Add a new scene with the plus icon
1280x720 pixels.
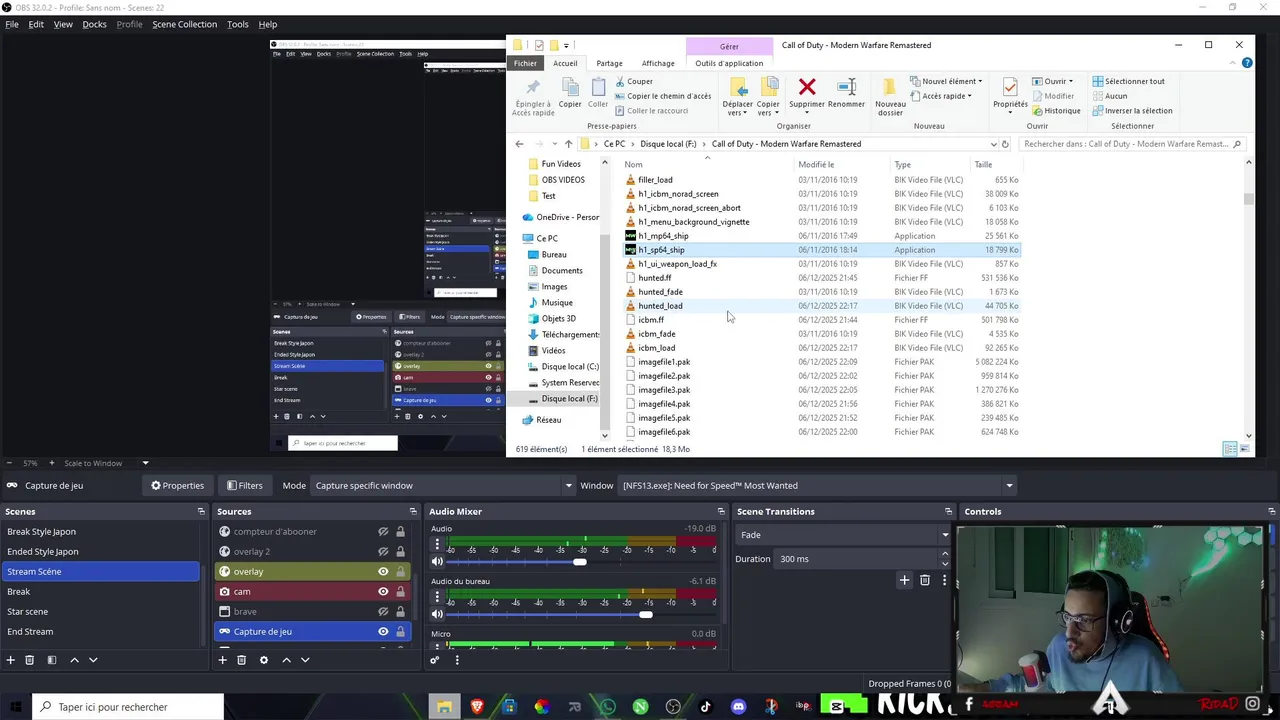[x=10, y=660]
